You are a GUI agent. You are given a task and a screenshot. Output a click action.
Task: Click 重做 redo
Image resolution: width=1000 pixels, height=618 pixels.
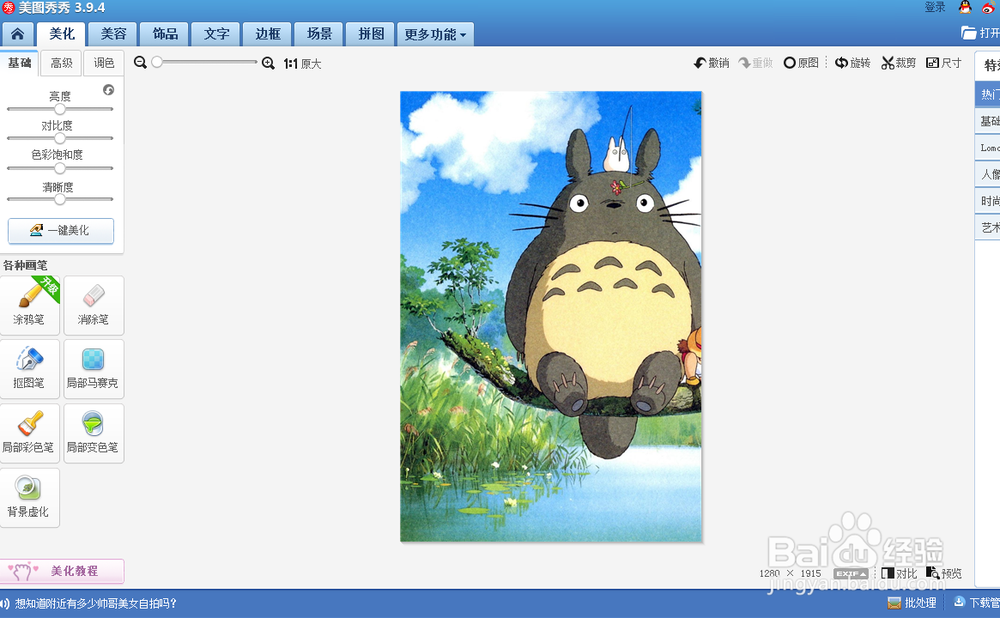[756, 63]
